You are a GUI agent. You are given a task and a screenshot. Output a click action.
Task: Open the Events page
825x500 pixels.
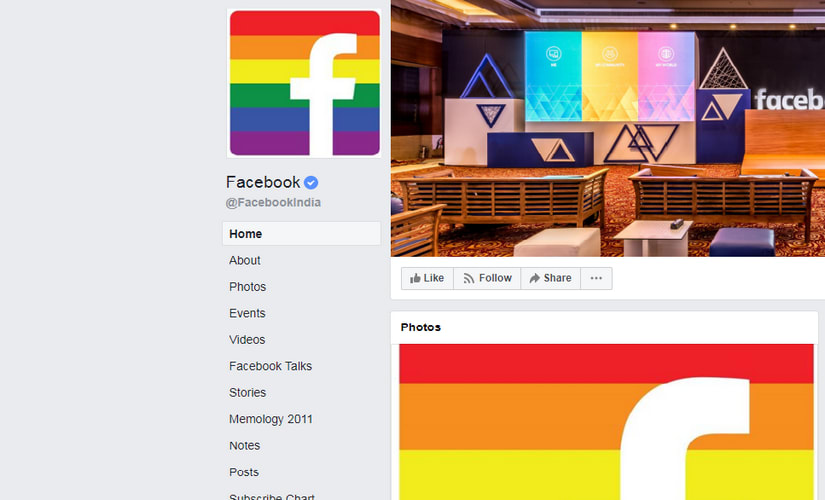click(247, 313)
